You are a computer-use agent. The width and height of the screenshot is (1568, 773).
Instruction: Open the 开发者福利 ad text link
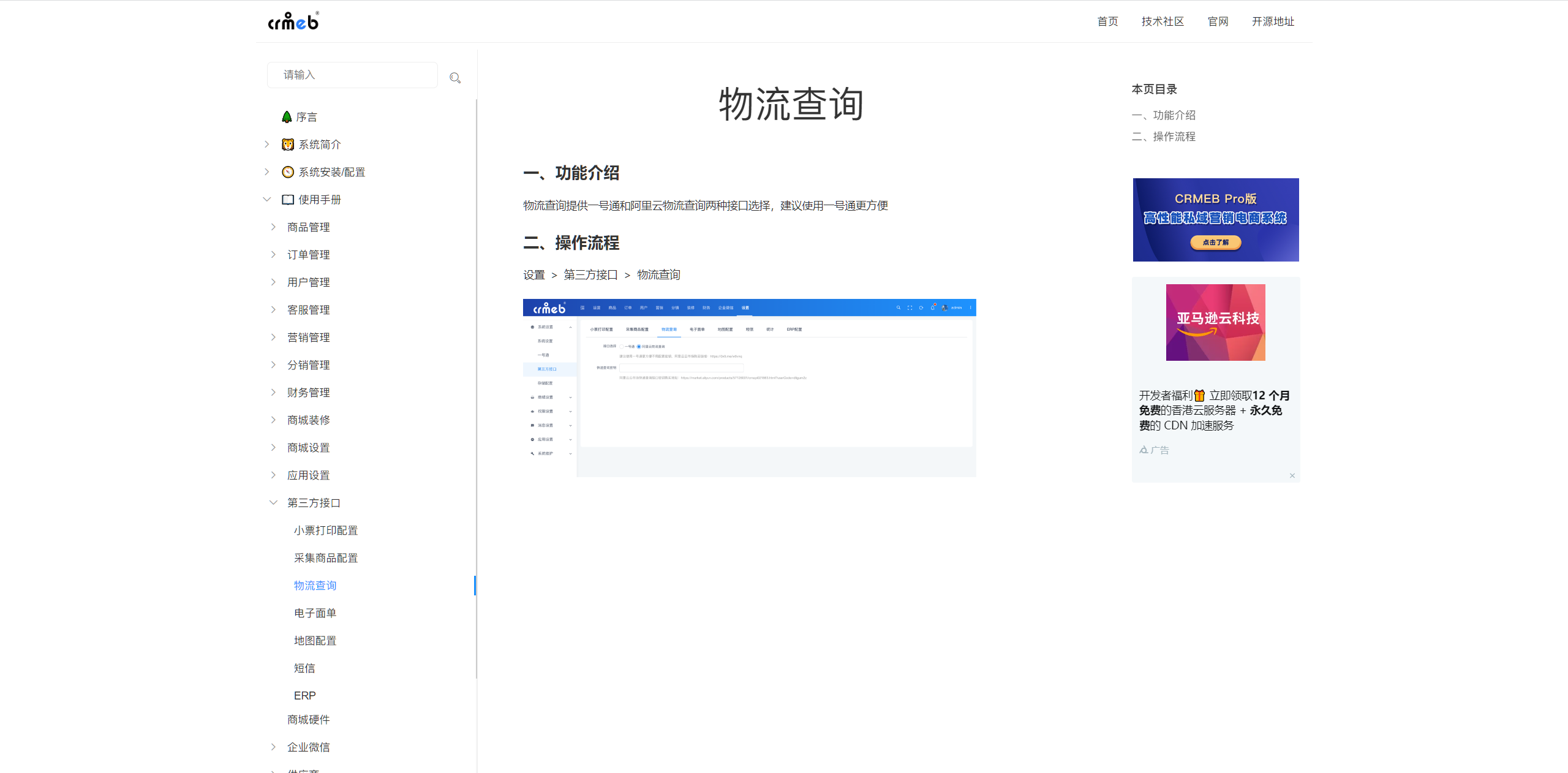1215,410
